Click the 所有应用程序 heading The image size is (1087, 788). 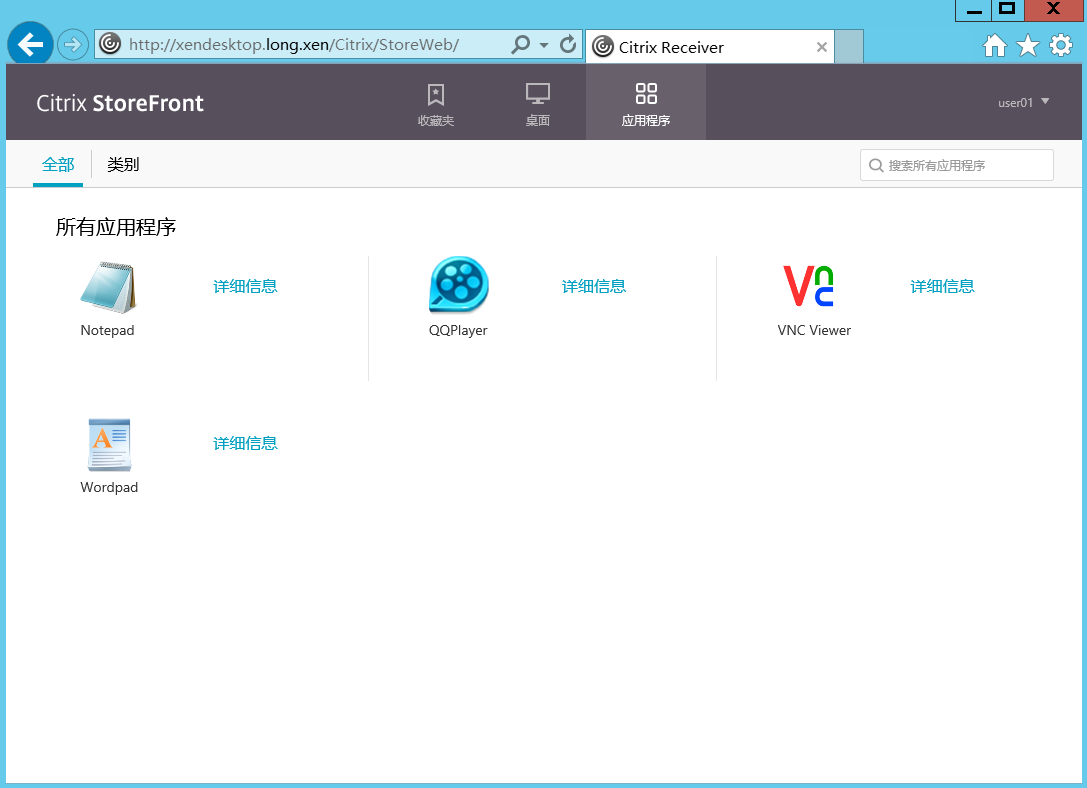[x=116, y=227]
